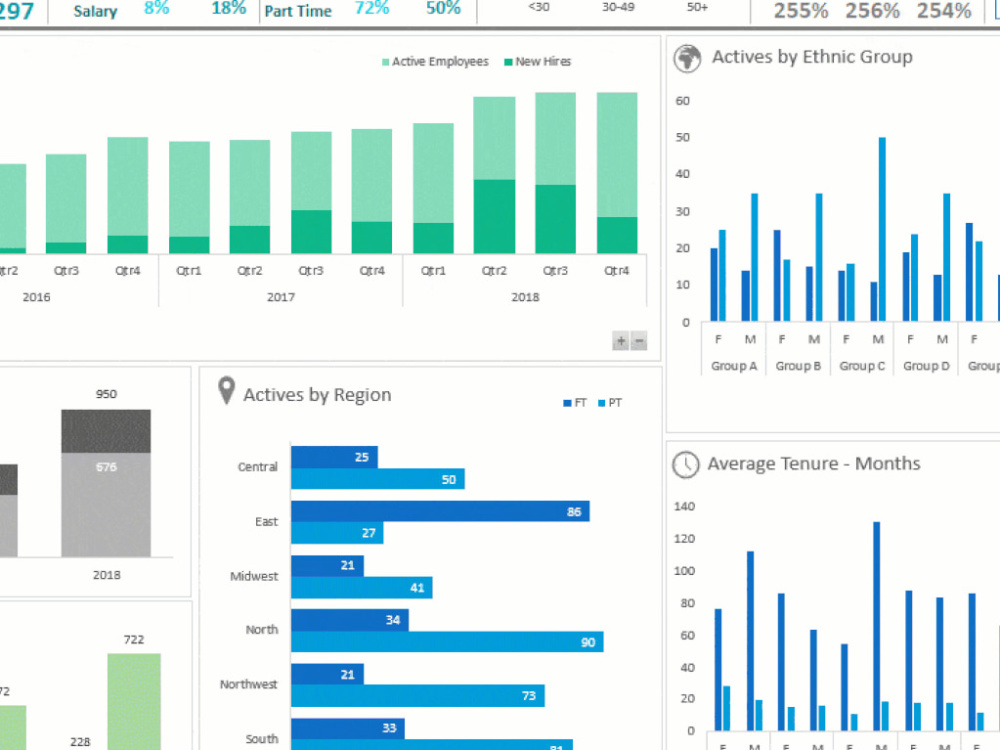Expand timeline chart with plus button

[621, 341]
